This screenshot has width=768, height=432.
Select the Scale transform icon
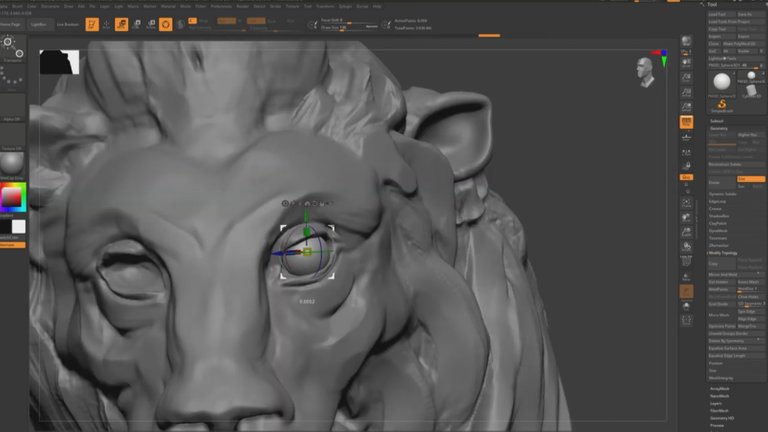(x=137, y=24)
